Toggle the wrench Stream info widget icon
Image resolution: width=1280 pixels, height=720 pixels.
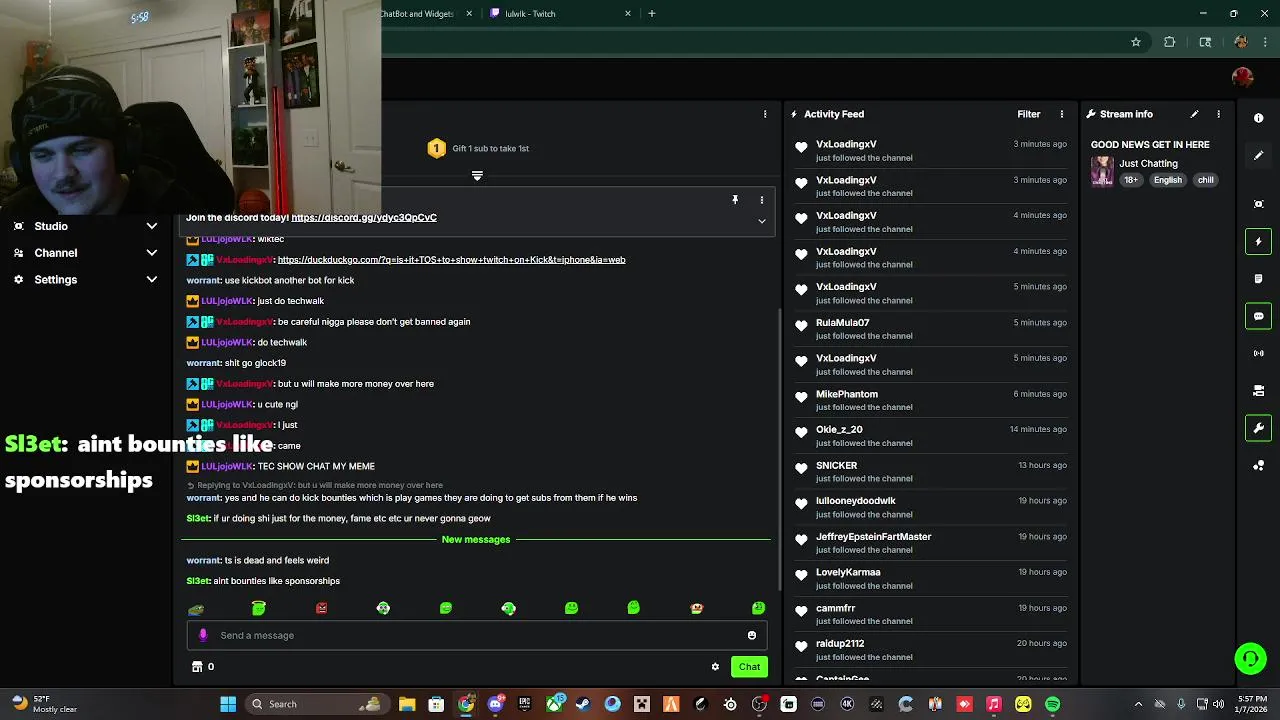[x=1258, y=428]
